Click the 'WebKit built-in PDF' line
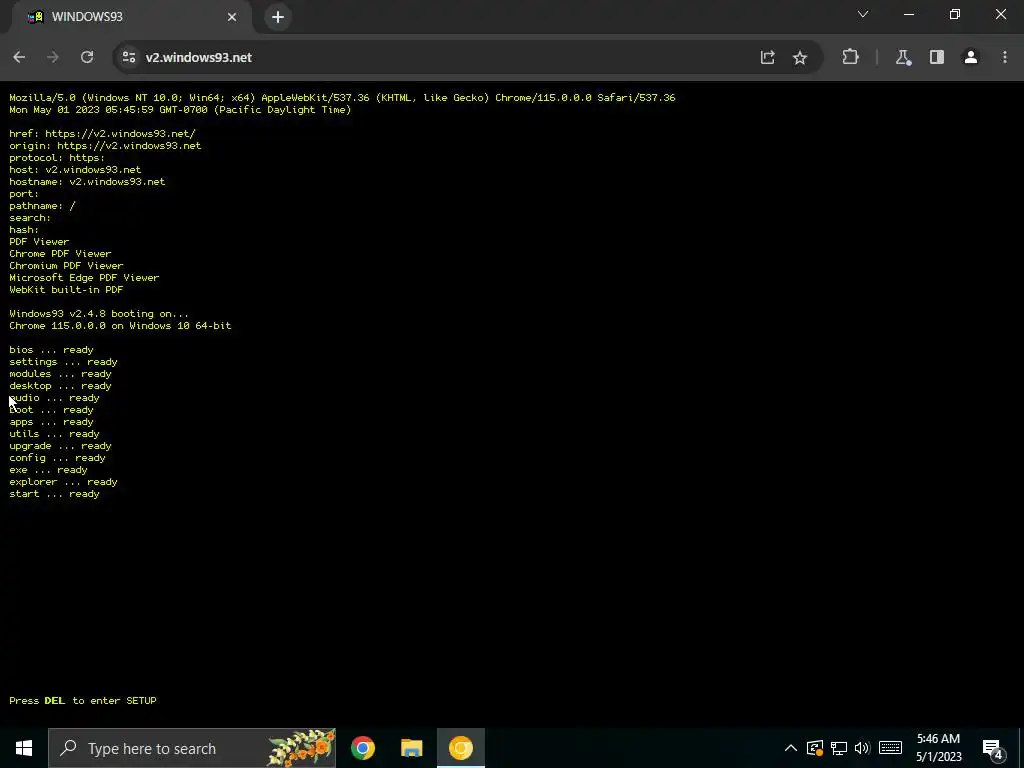Image resolution: width=1024 pixels, height=768 pixels. 66,289
